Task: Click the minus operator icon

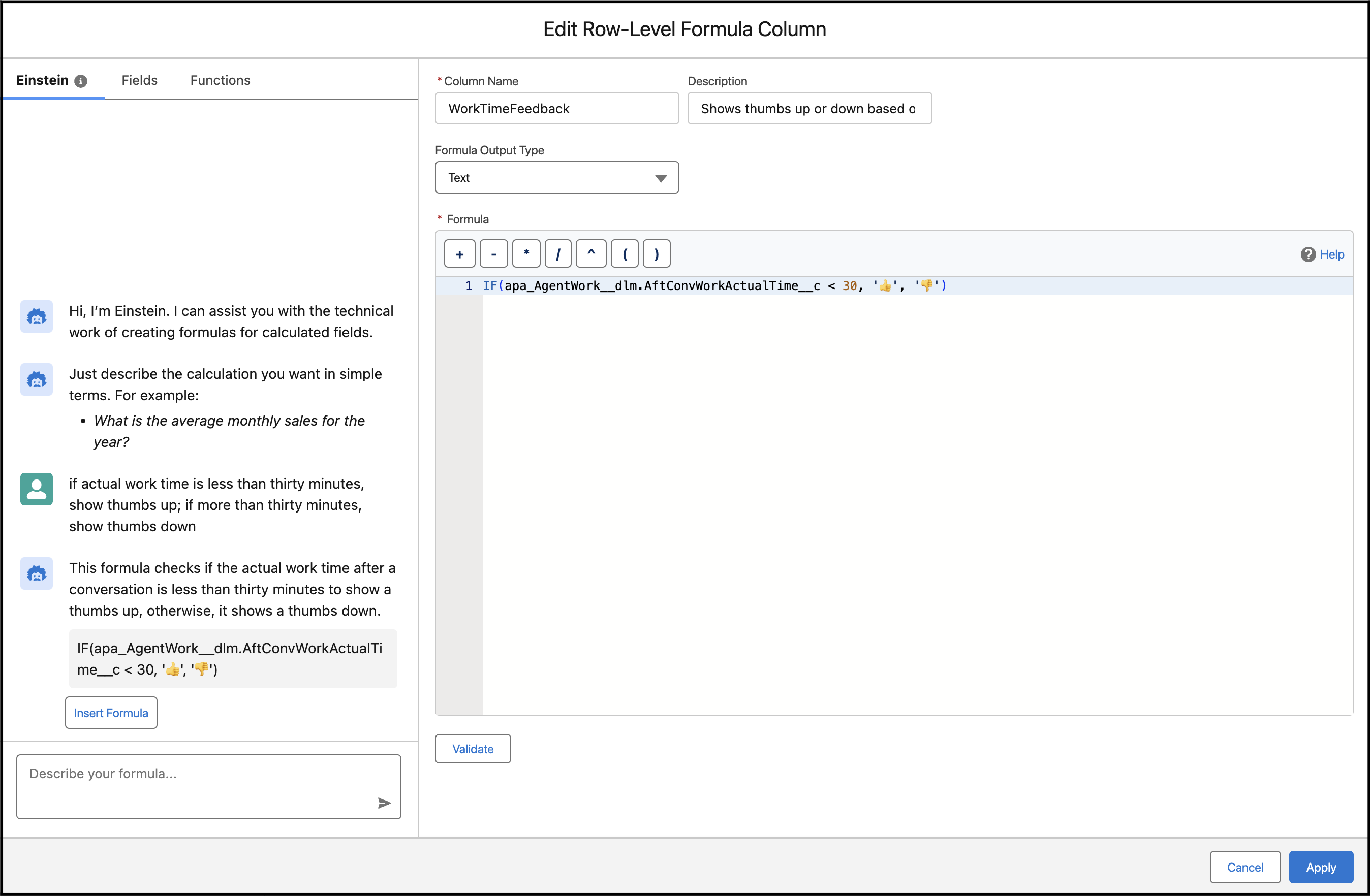Action: (493, 253)
